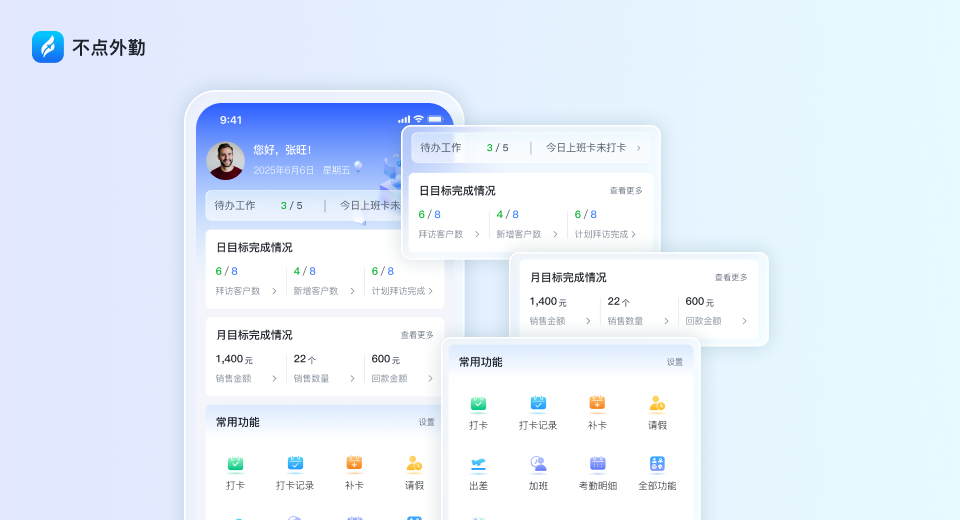Tap the 打卡 icon on phone screen
Image resolution: width=960 pixels, height=520 pixels.
235,464
